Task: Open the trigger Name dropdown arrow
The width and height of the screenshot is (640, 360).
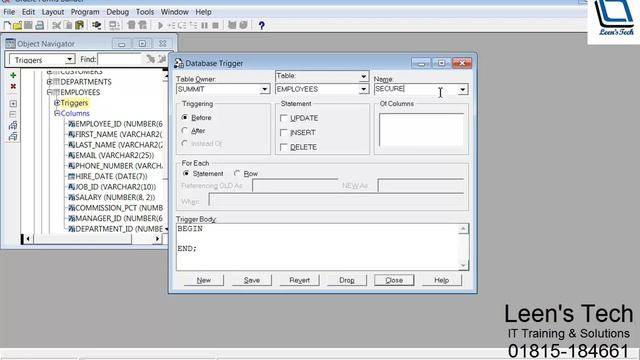Action: pos(462,89)
